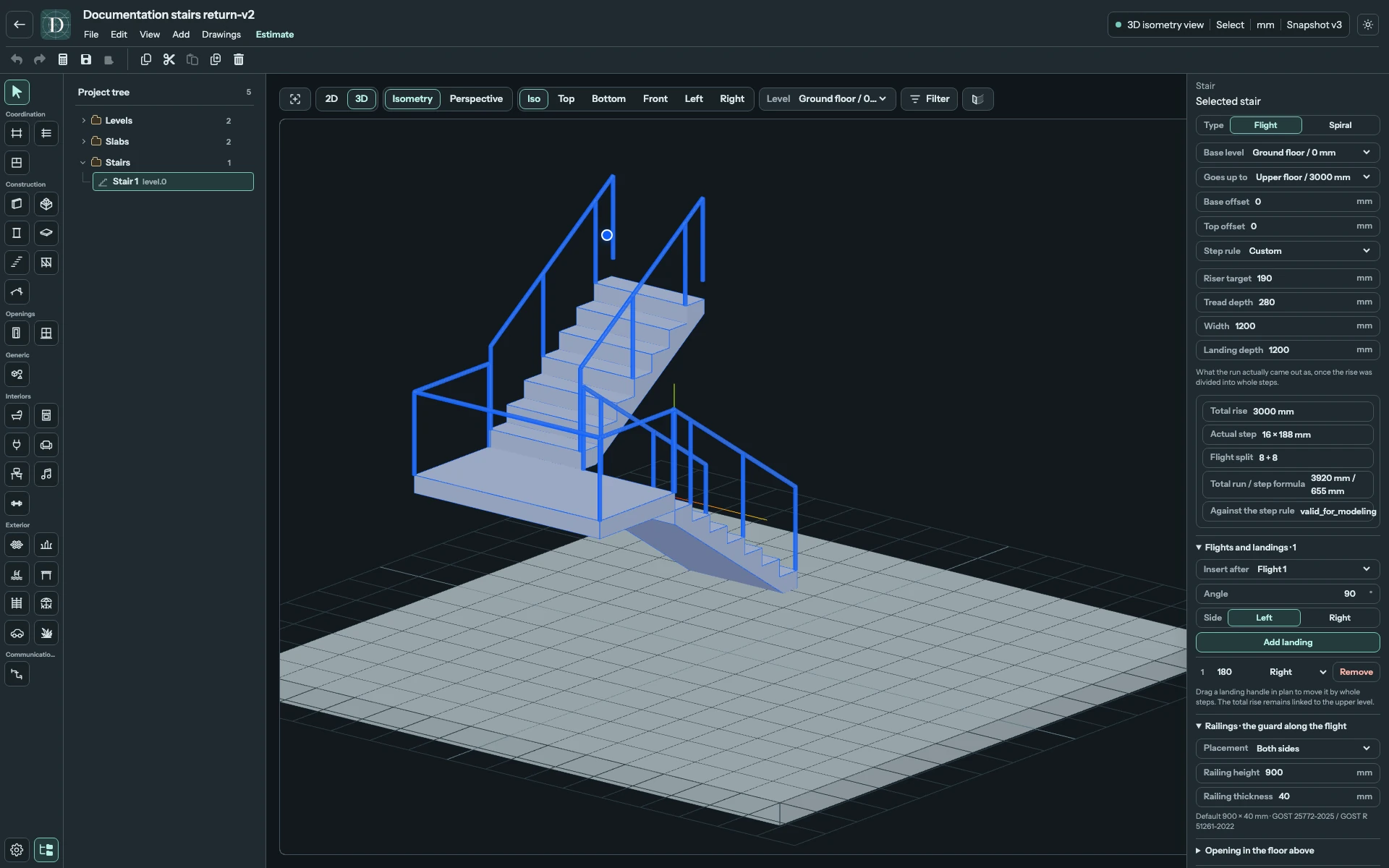Click the redo icon
Screen dimensions: 1389x868
[40, 59]
